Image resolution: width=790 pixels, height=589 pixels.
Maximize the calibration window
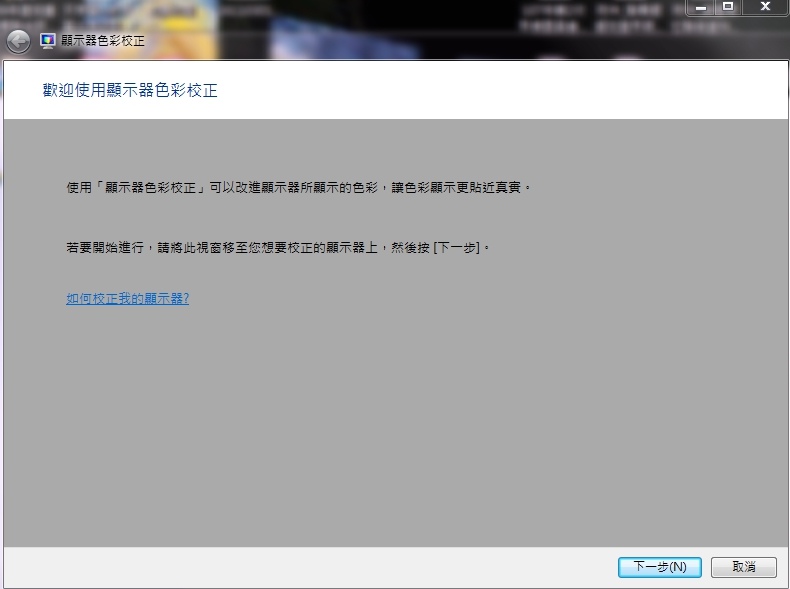[728, 7]
